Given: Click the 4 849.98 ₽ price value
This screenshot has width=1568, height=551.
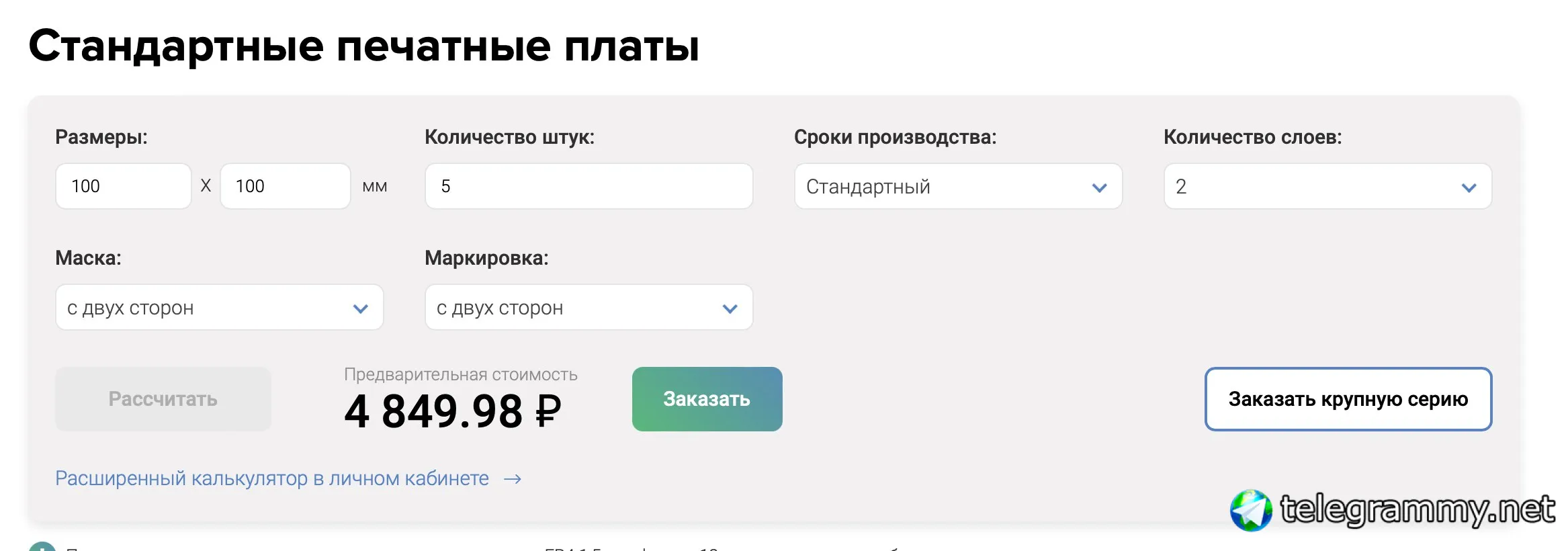Looking at the screenshot, I should (x=452, y=411).
